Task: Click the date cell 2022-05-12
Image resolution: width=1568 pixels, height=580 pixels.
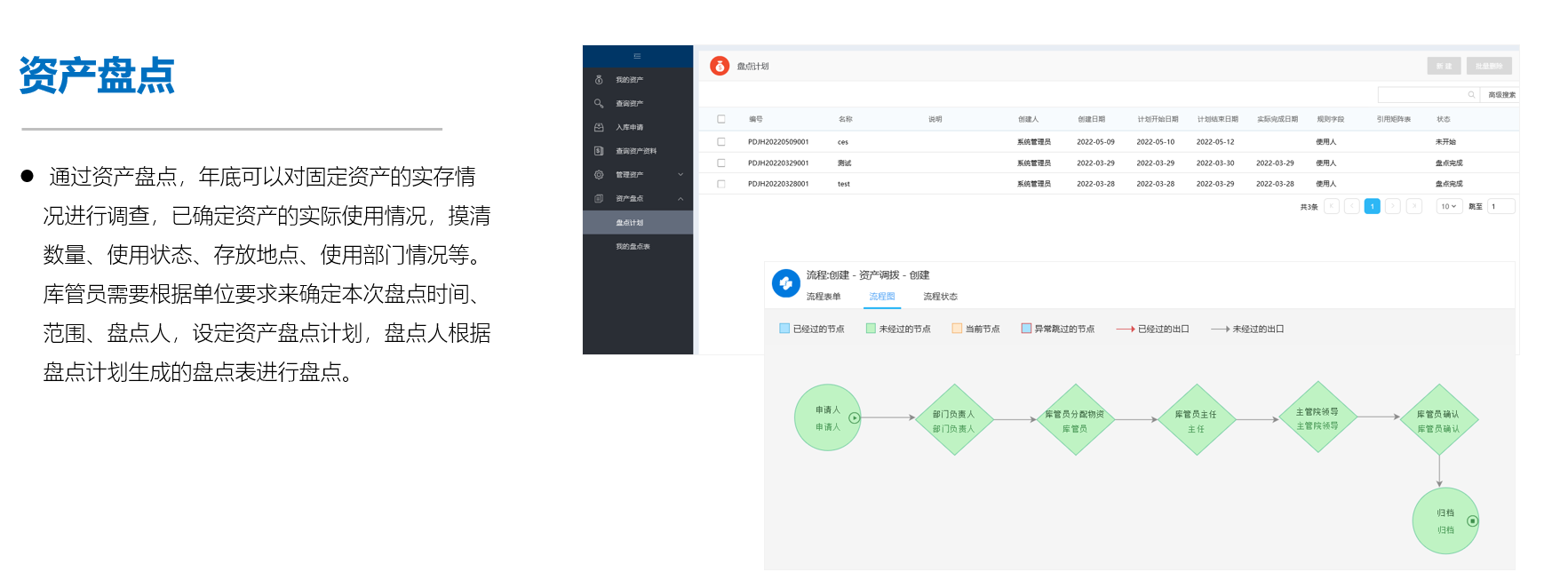Action: (x=1215, y=142)
